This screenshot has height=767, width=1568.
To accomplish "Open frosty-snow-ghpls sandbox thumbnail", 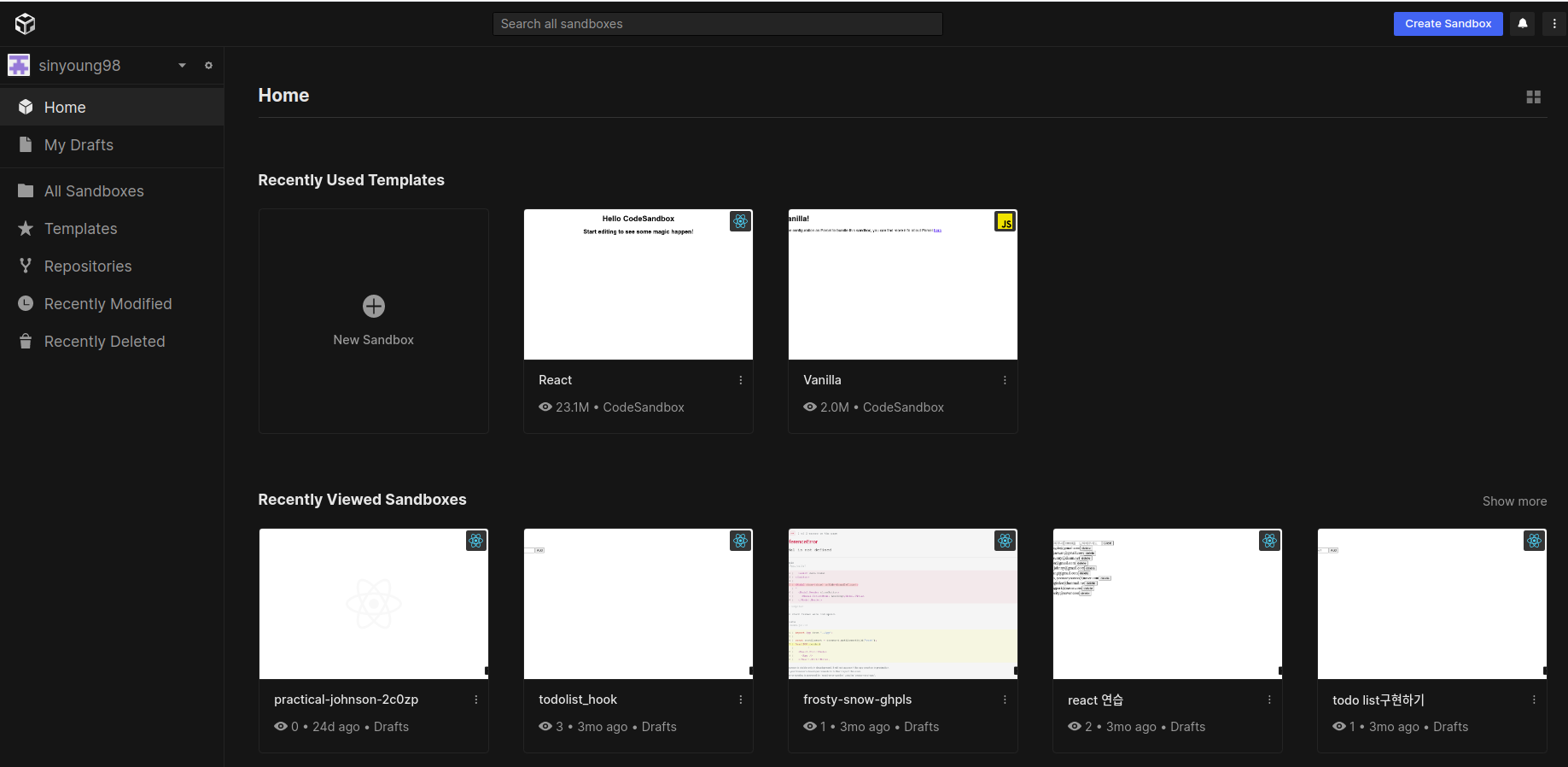I will click(903, 604).
